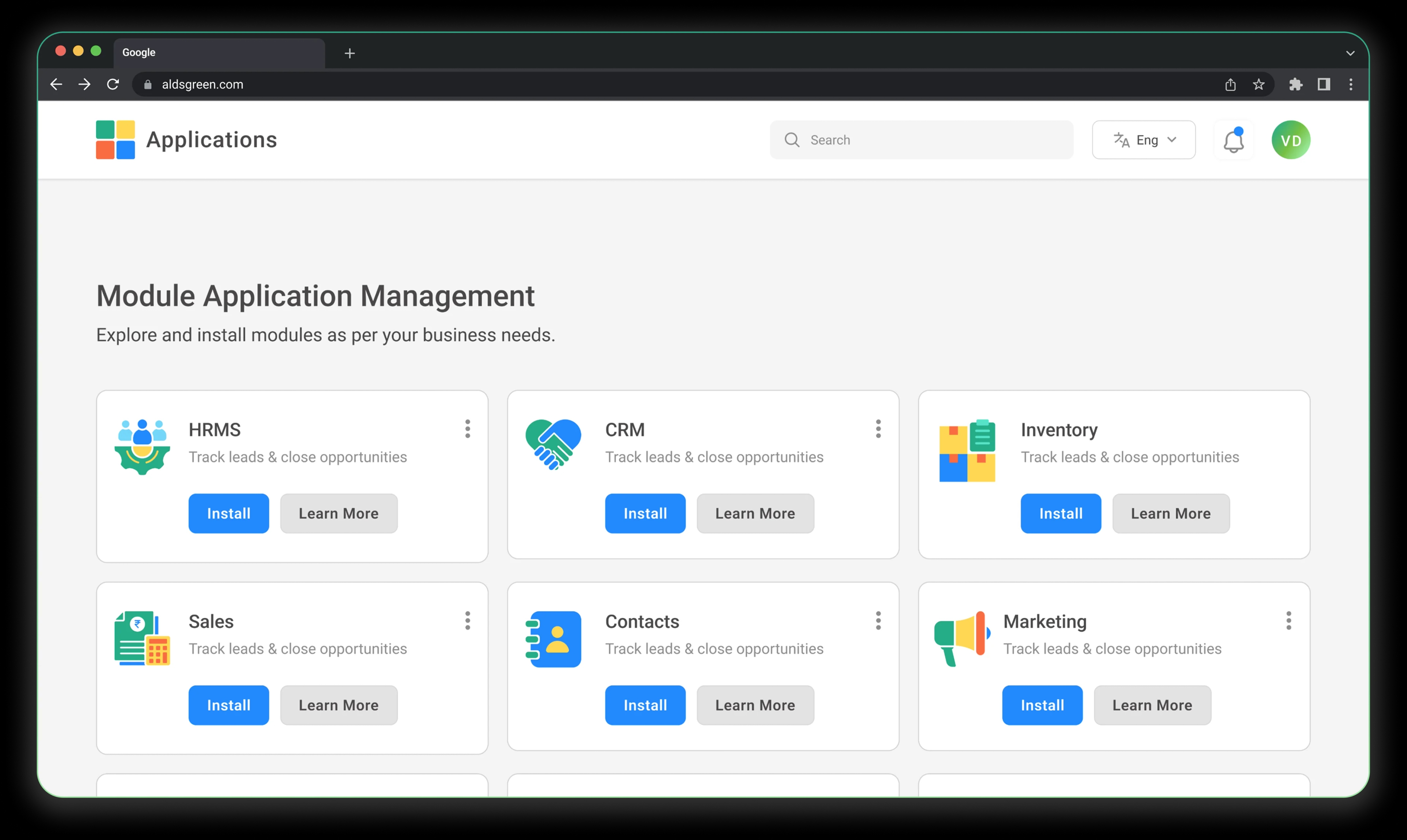The image size is (1407, 840).
Task: Click the Marketing megaphone icon
Action: click(962, 638)
